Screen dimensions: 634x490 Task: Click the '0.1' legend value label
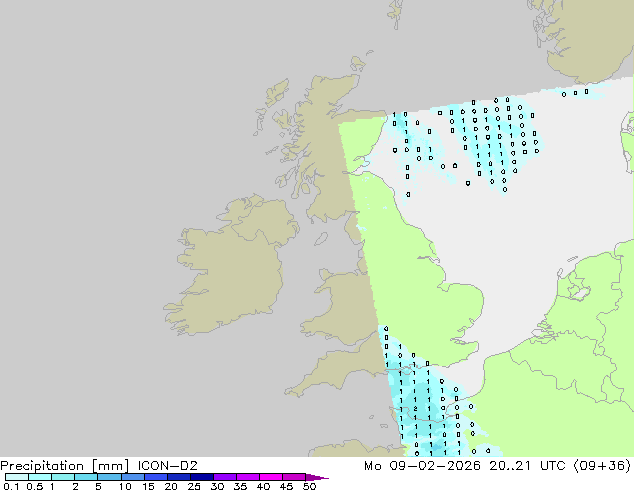(11, 486)
